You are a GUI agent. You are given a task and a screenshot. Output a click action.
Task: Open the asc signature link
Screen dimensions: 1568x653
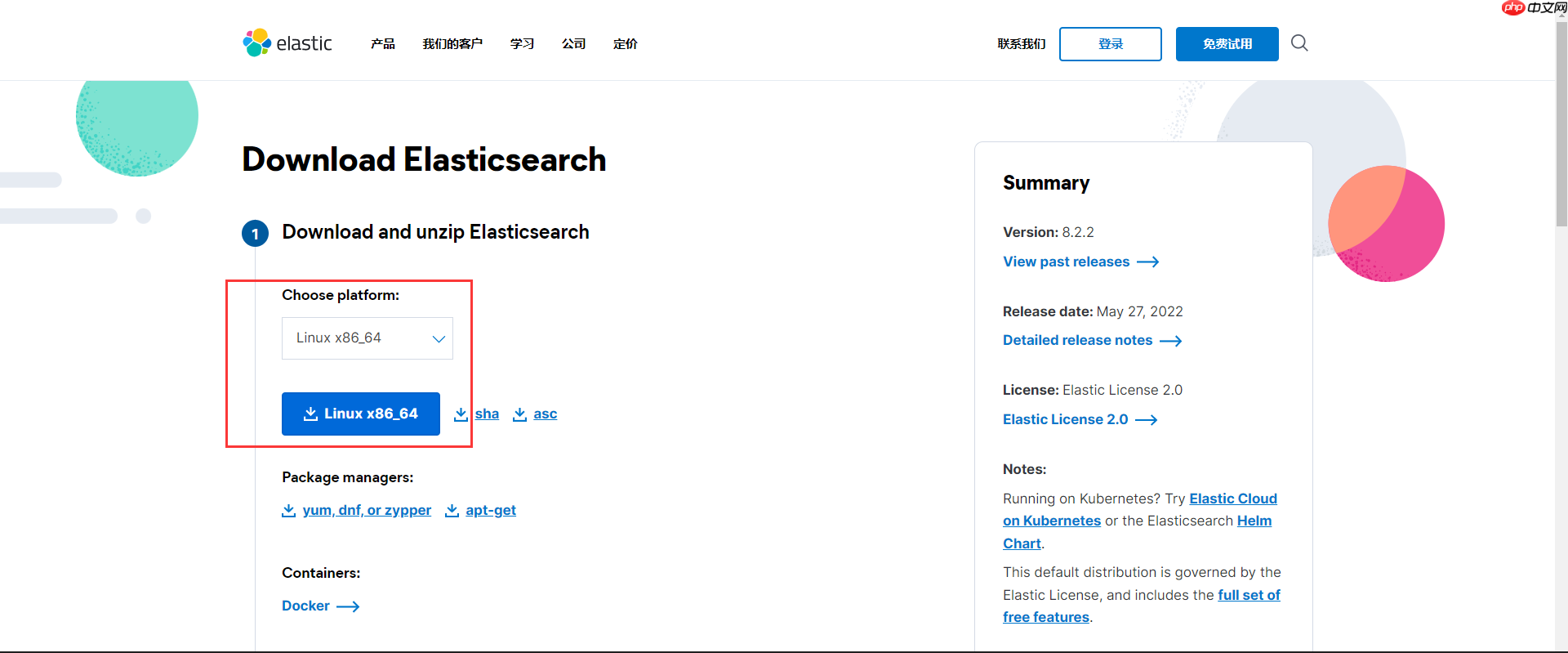(546, 414)
